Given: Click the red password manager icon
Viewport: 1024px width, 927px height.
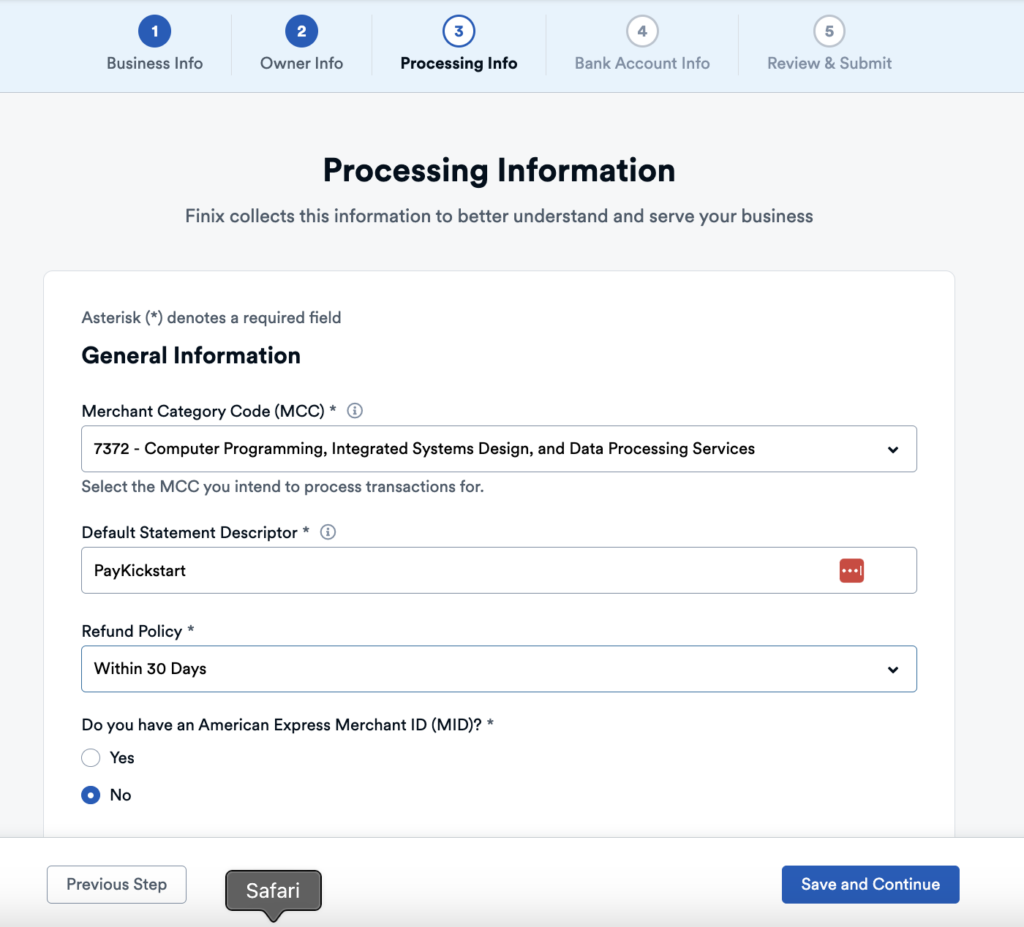Looking at the screenshot, I should click(851, 570).
